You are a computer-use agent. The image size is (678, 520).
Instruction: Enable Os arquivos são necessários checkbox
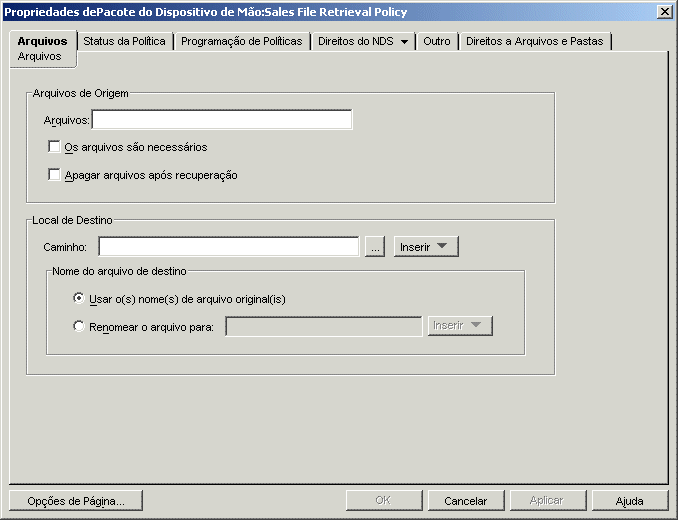pyautogui.click(x=54, y=147)
